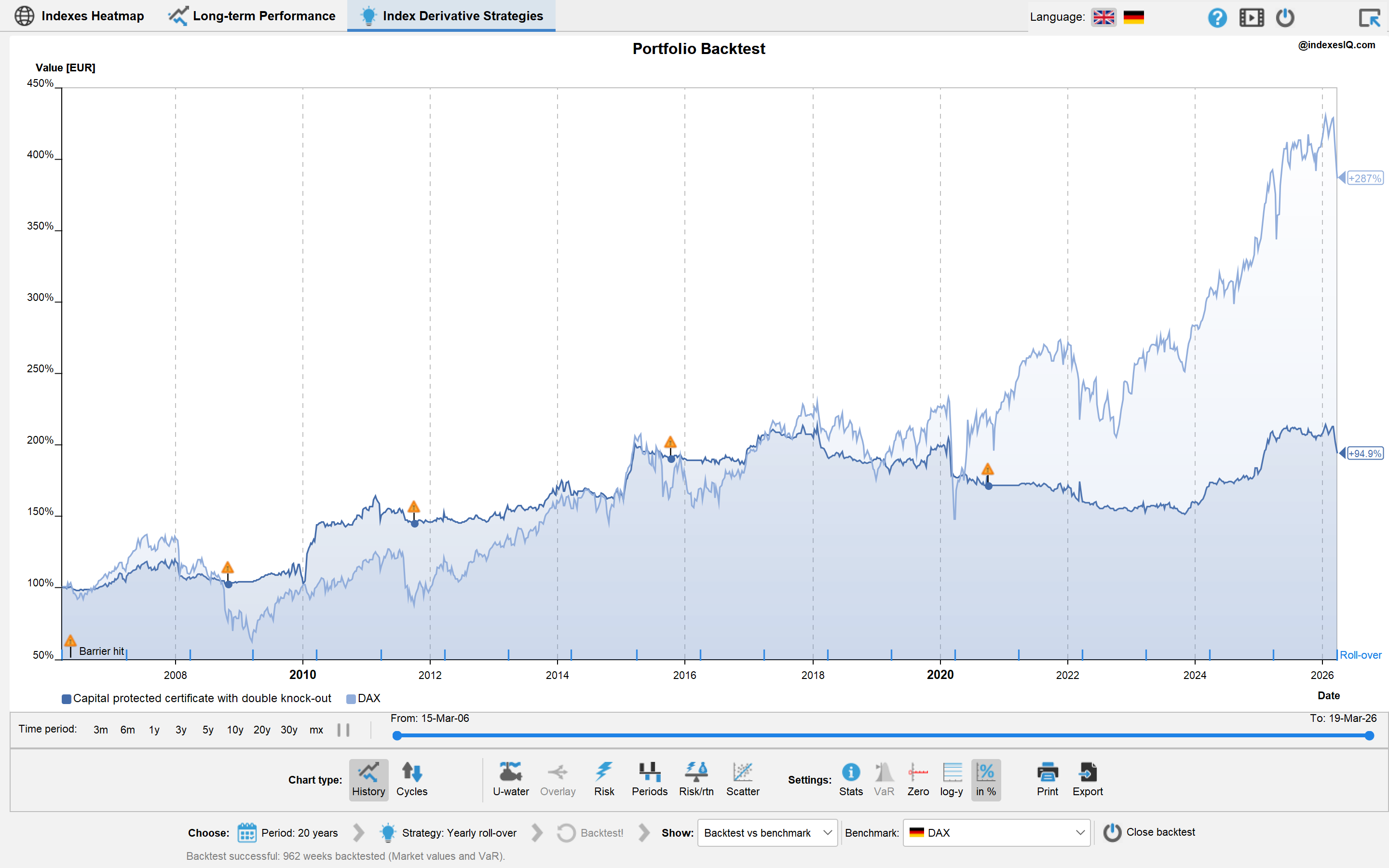
Task: Click the +287% DAX end value label
Action: (1365, 178)
